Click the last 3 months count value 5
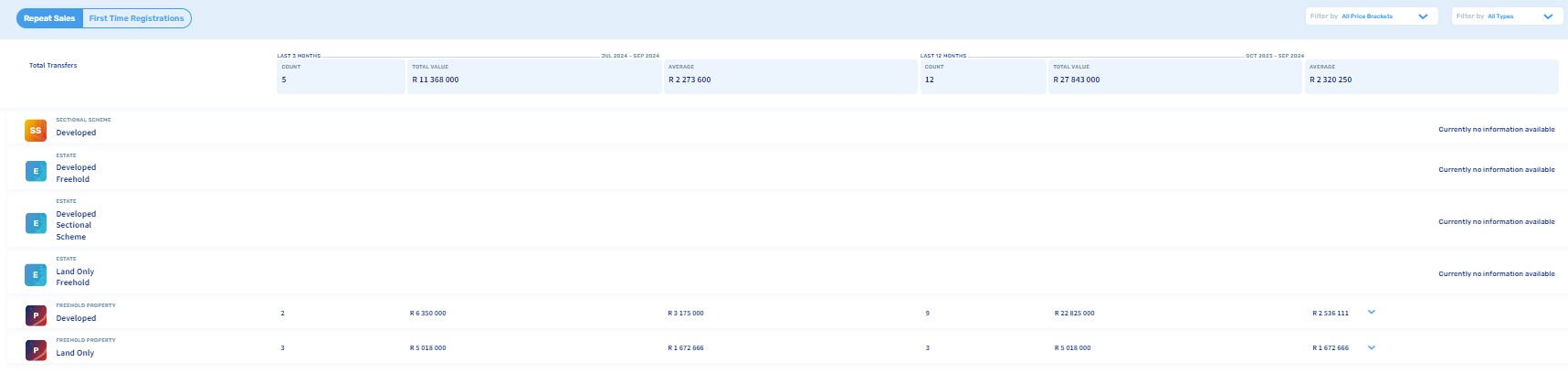The image size is (1568, 373). 284,80
